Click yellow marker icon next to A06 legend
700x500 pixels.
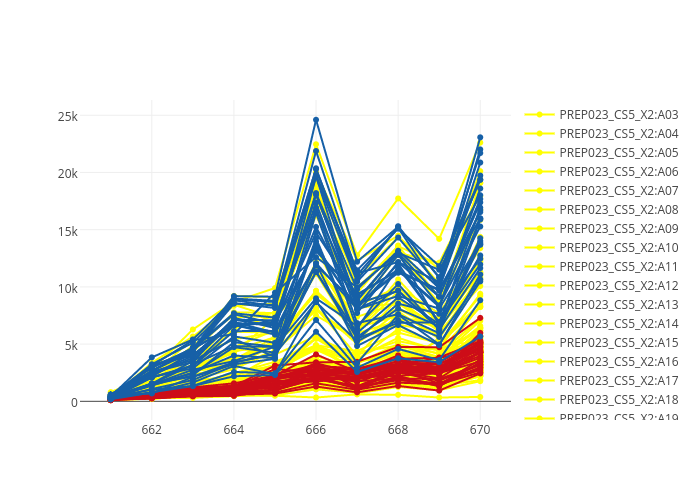point(540,172)
